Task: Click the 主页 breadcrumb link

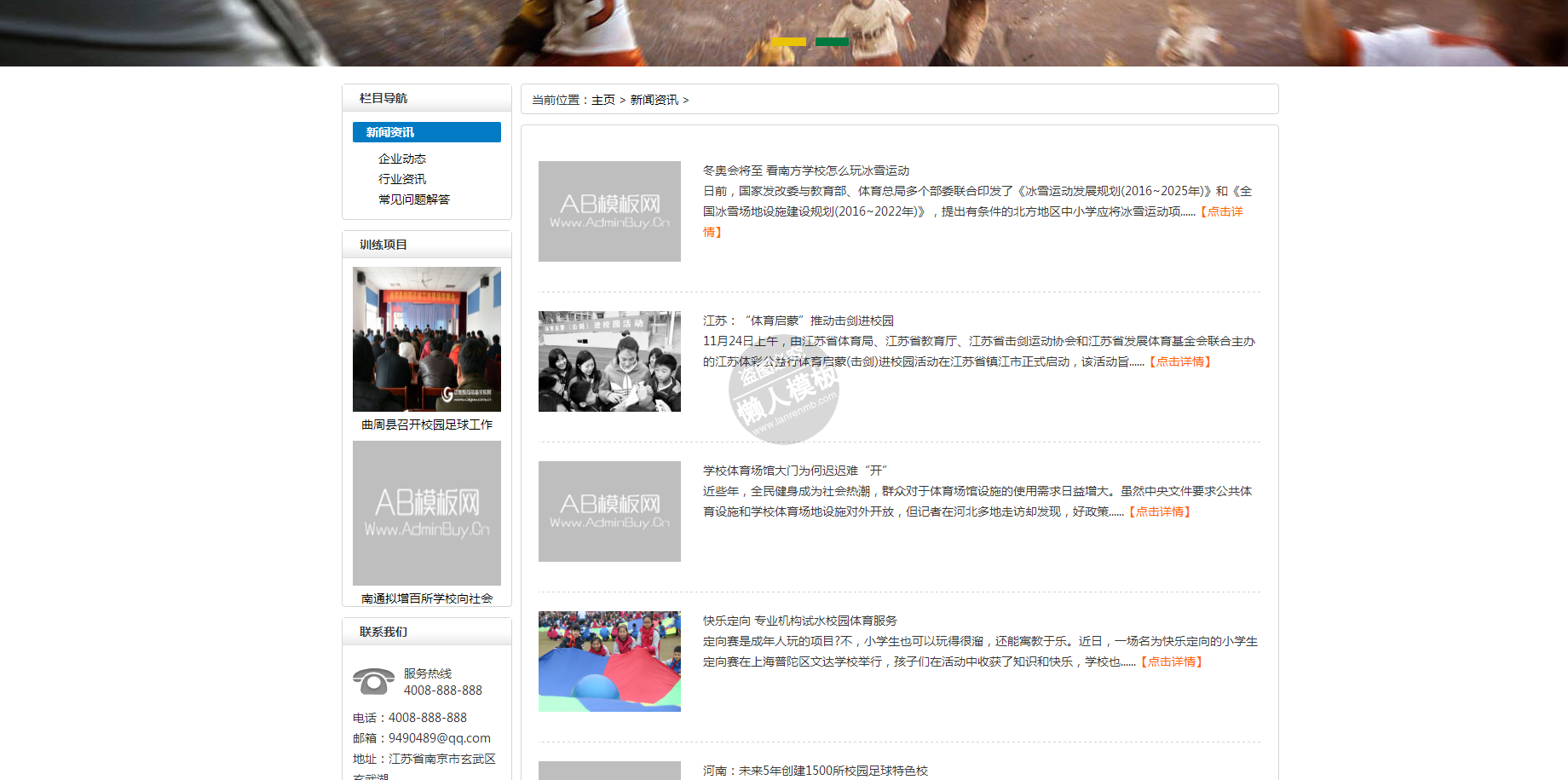Action: click(603, 100)
